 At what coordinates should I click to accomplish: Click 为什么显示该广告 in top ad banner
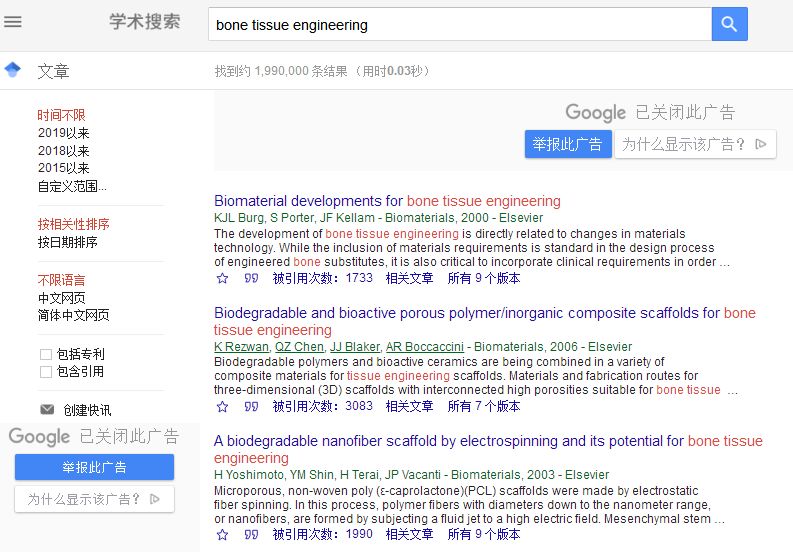[x=695, y=144]
